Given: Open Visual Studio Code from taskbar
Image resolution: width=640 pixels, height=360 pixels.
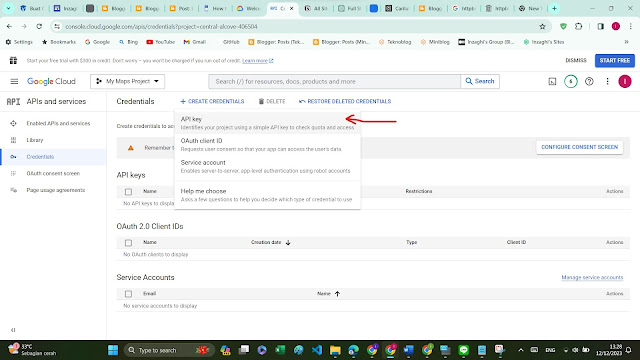Looking at the screenshot, I should click(x=317, y=350).
